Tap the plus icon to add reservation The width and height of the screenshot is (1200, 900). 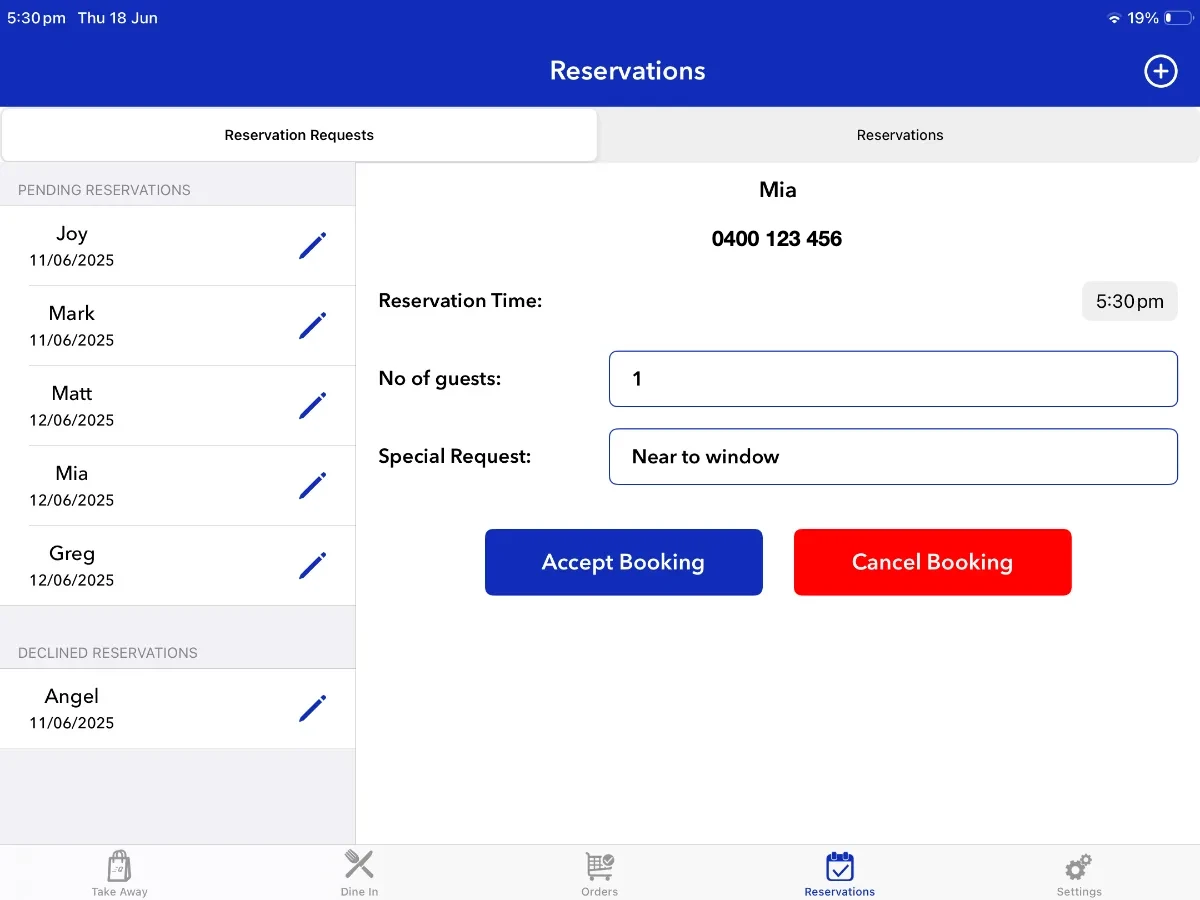pyautogui.click(x=1160, y=71)
